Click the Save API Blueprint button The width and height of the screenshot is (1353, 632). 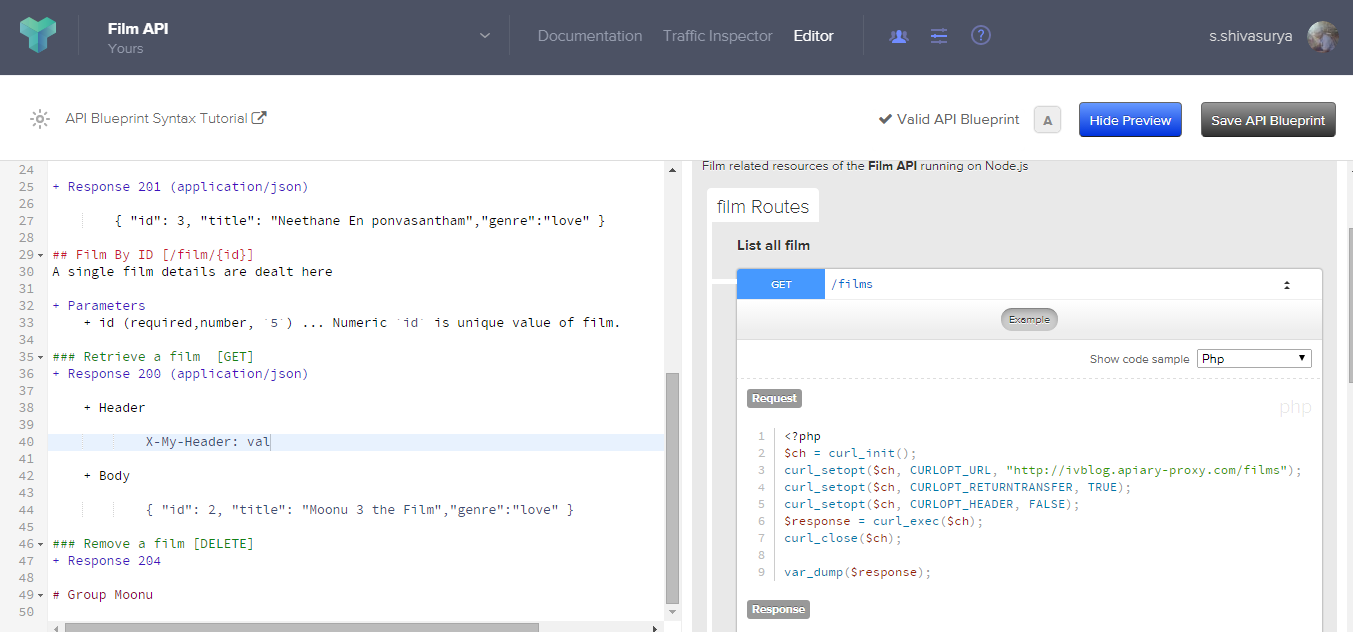[x=1268, y=120]
